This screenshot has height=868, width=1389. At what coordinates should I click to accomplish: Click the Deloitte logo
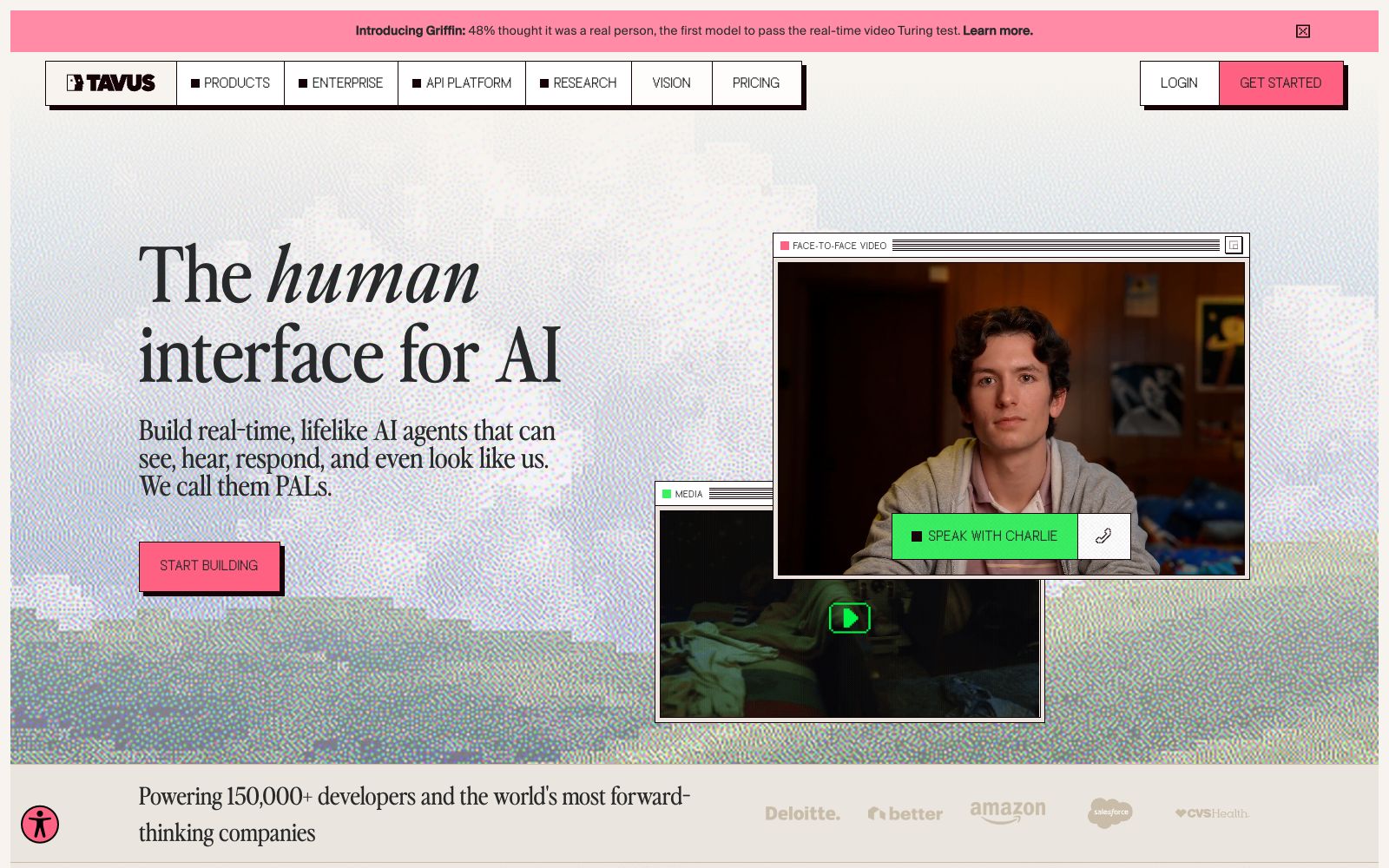click(802, 813)
